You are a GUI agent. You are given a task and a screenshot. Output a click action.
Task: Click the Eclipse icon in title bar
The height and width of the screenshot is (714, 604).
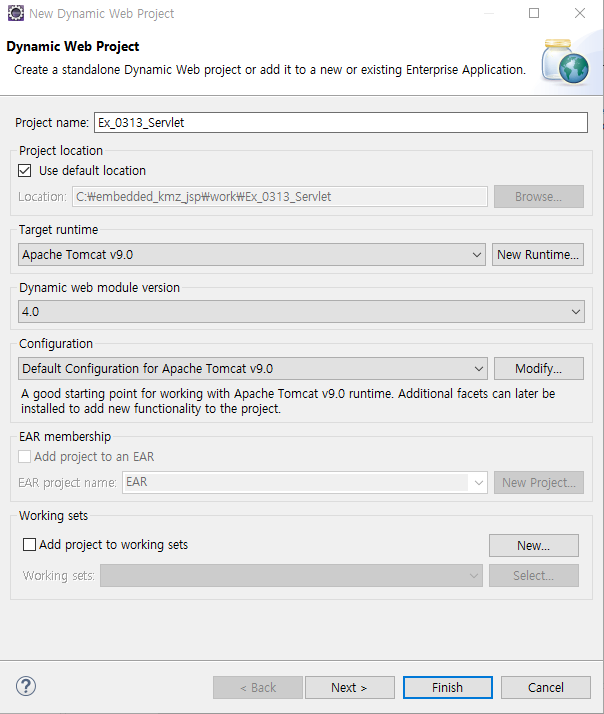coord(16,13)
